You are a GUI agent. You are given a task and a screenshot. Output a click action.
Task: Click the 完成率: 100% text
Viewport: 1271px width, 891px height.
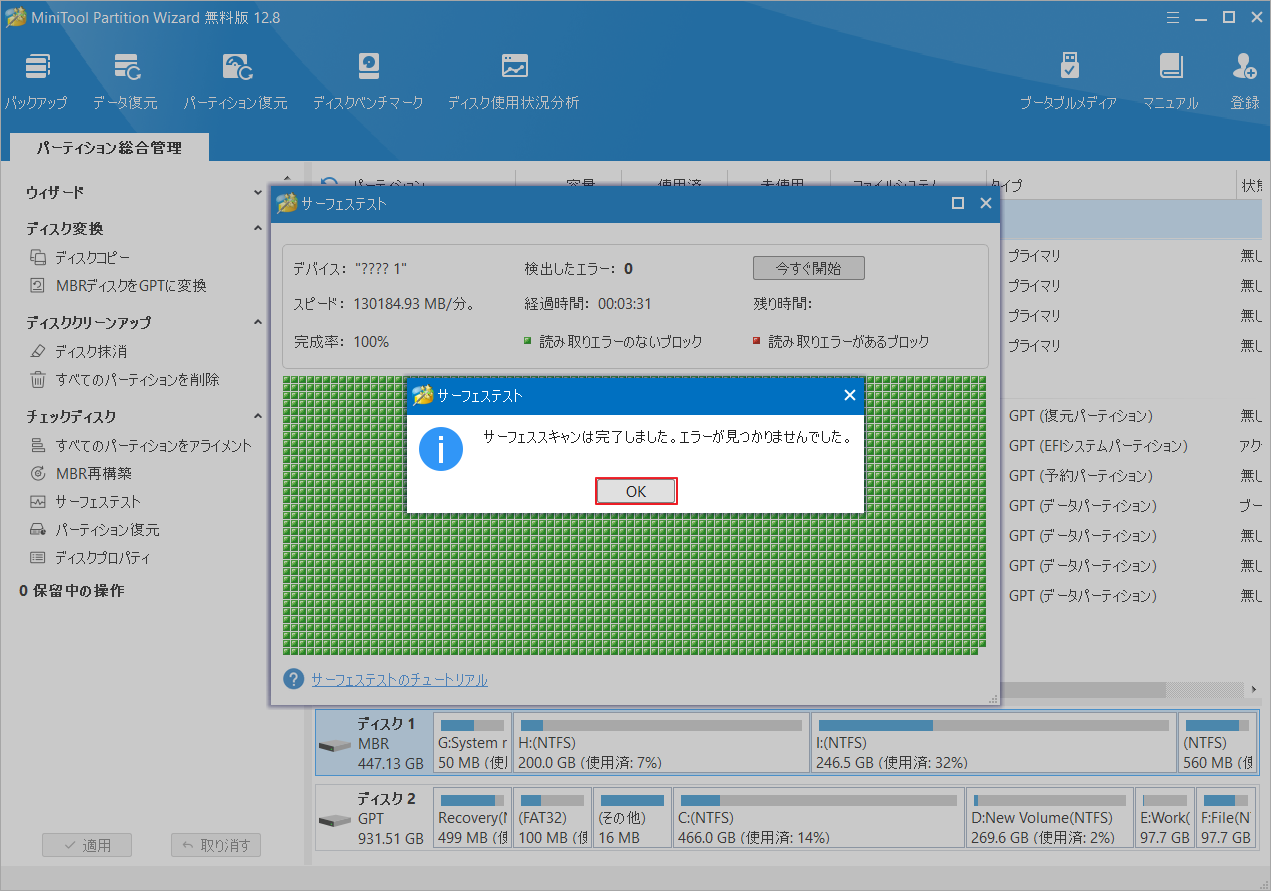[341, 342]
